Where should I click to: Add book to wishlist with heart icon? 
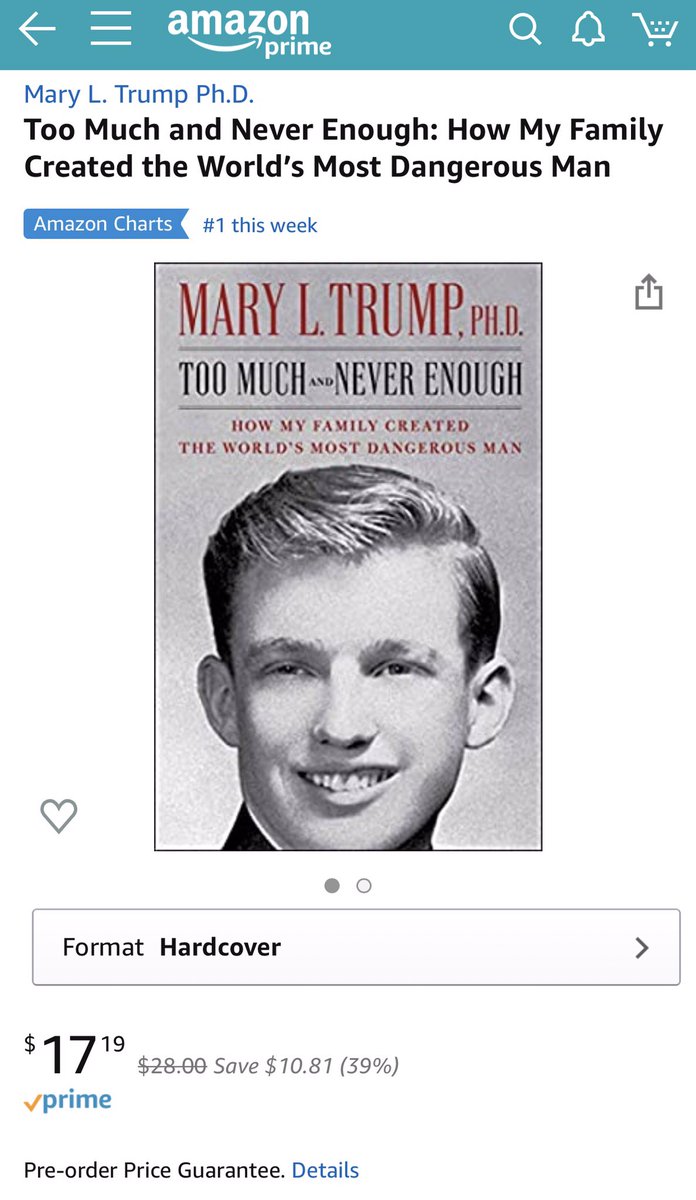[x=59, y=816]
